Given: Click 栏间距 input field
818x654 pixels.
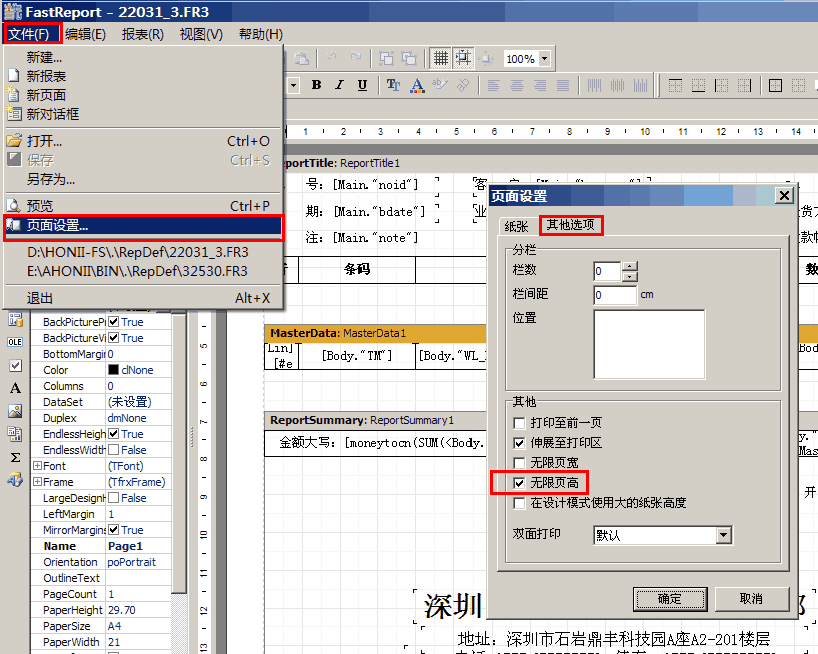Looking at the screenshot, I should pos(615,295).
